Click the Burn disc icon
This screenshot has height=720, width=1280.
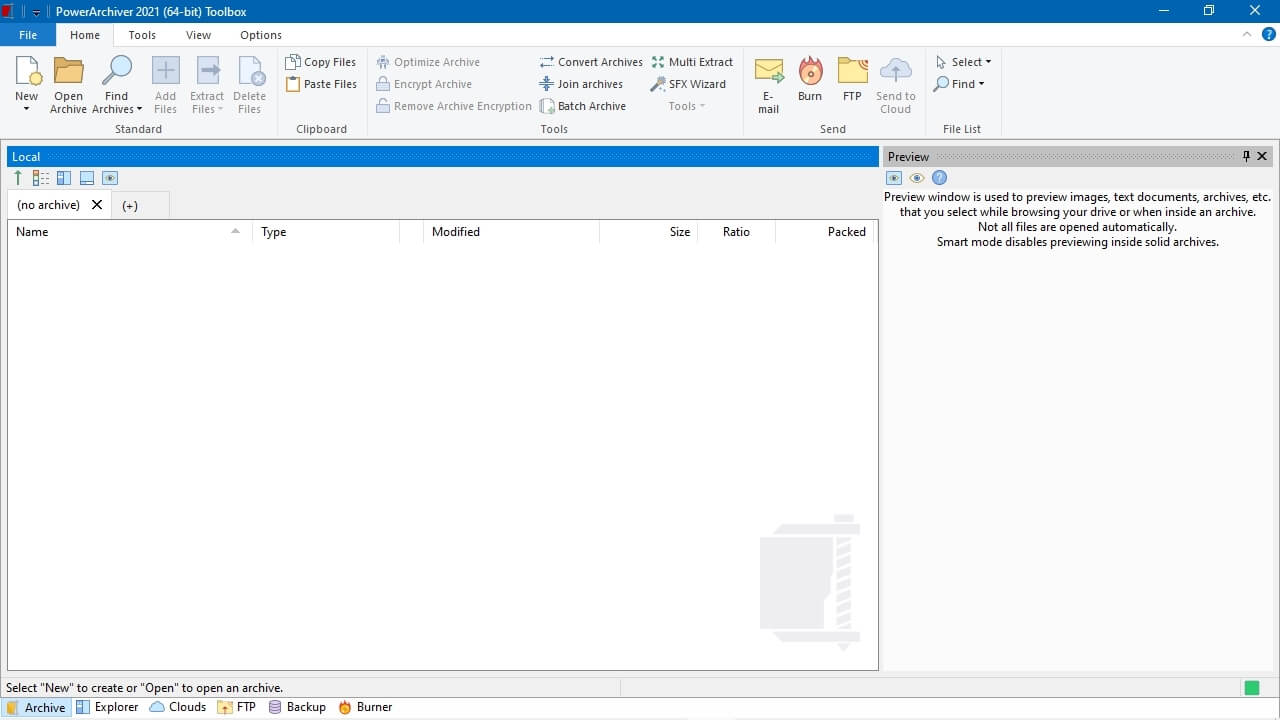[x=810, y=72]
